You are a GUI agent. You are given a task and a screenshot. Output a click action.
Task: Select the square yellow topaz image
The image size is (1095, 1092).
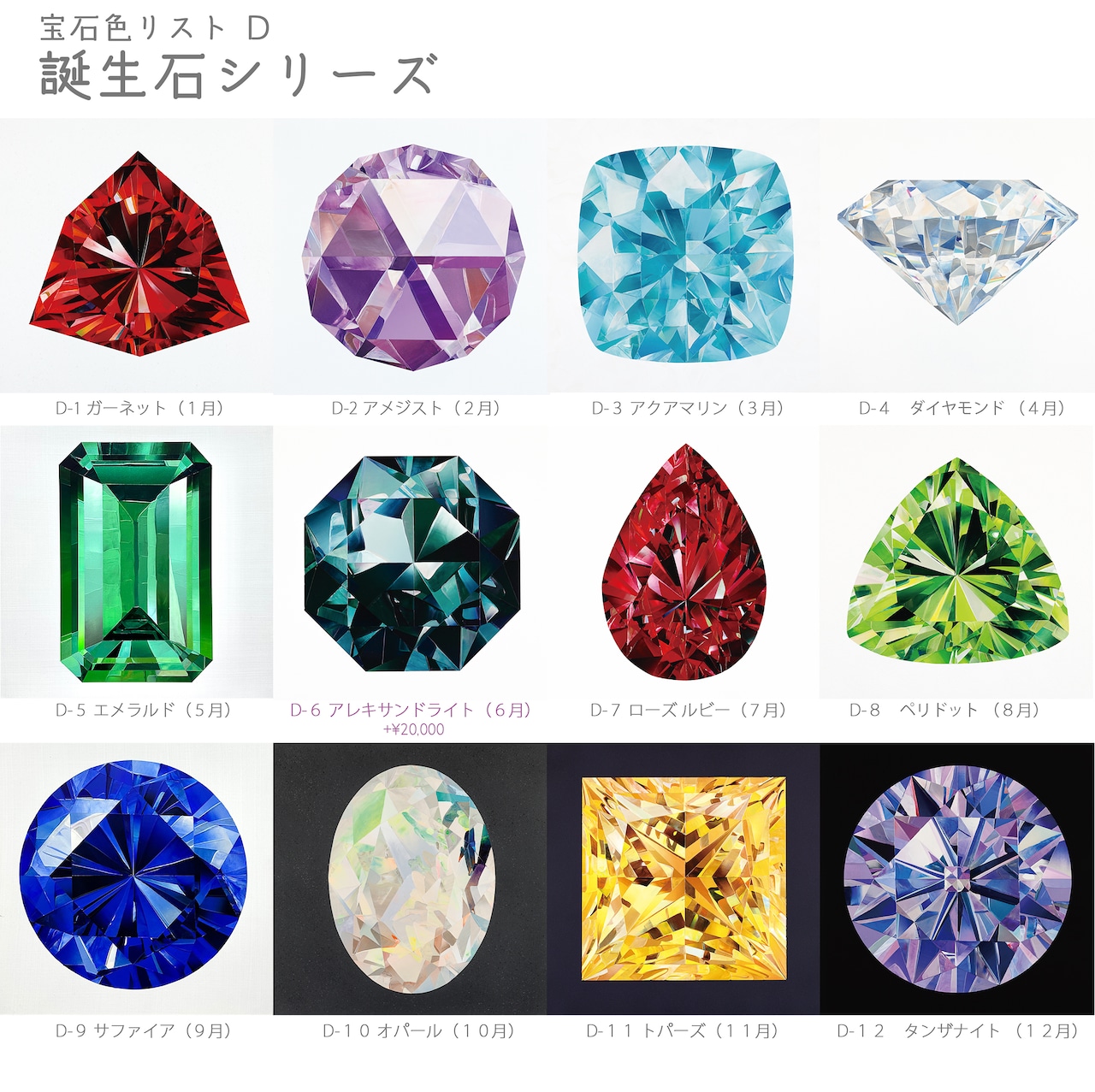(x=684, y=879)
